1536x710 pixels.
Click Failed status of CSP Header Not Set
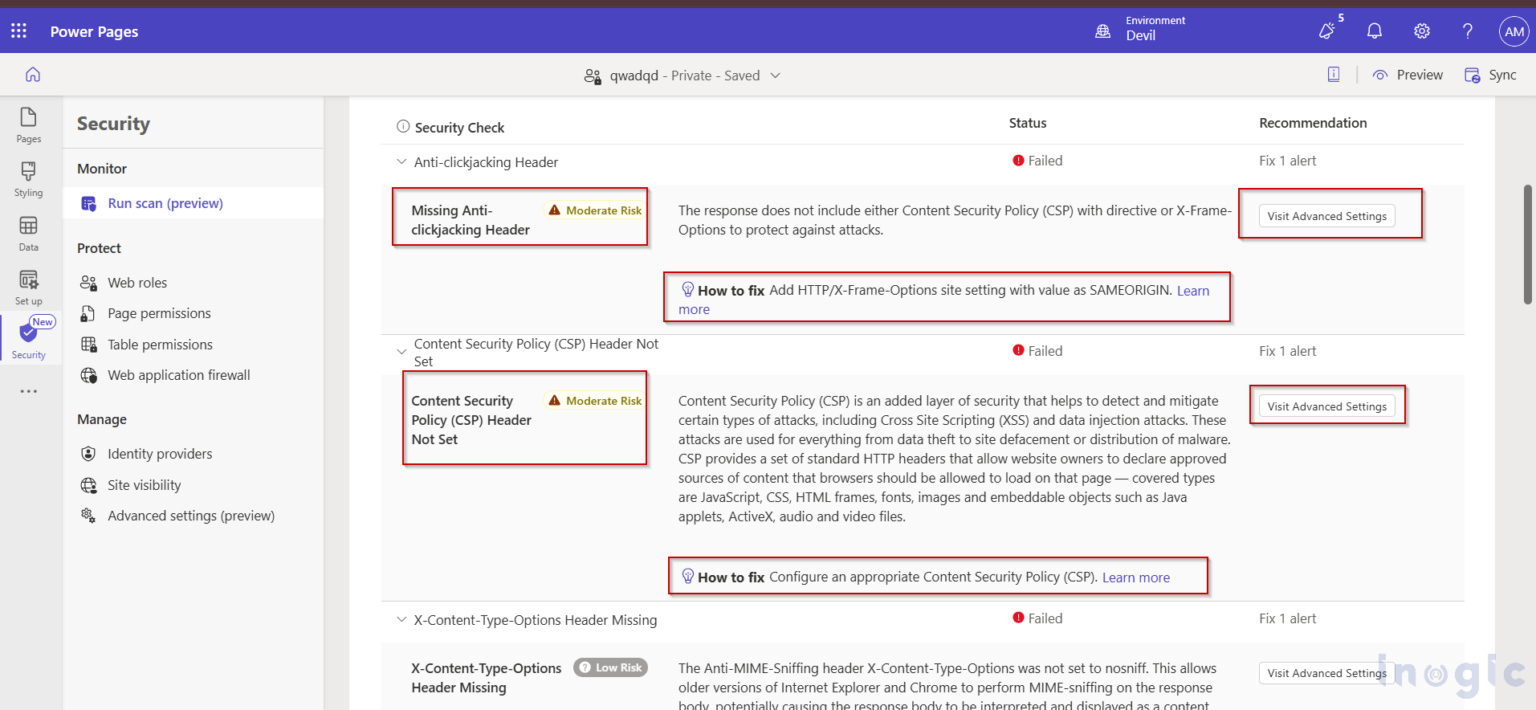point(1037,350)
